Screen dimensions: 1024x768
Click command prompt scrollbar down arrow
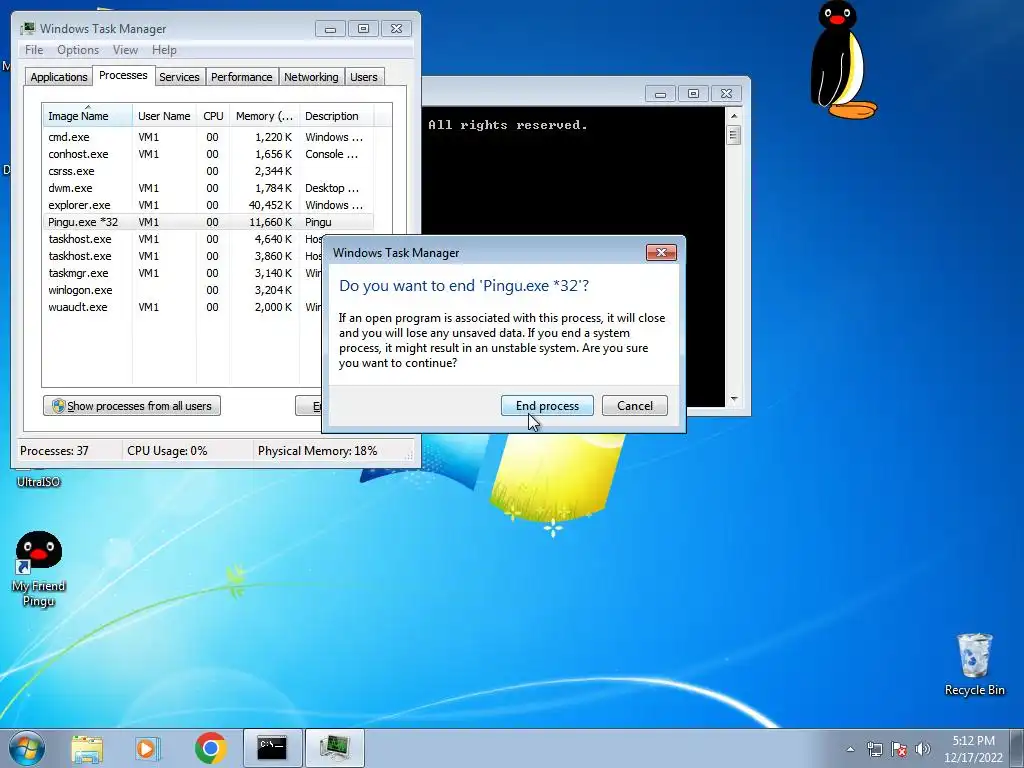click(734, 399)
